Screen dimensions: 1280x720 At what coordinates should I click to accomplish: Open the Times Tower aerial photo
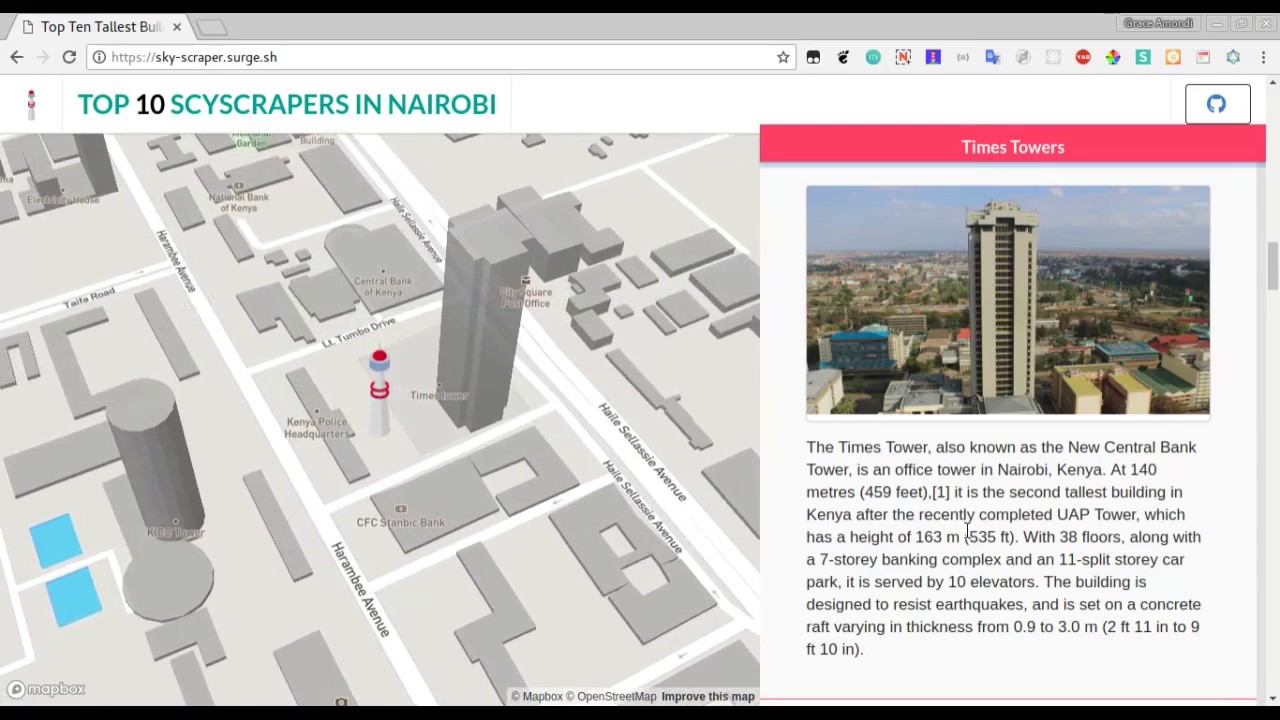click(x=1008, y=300)
